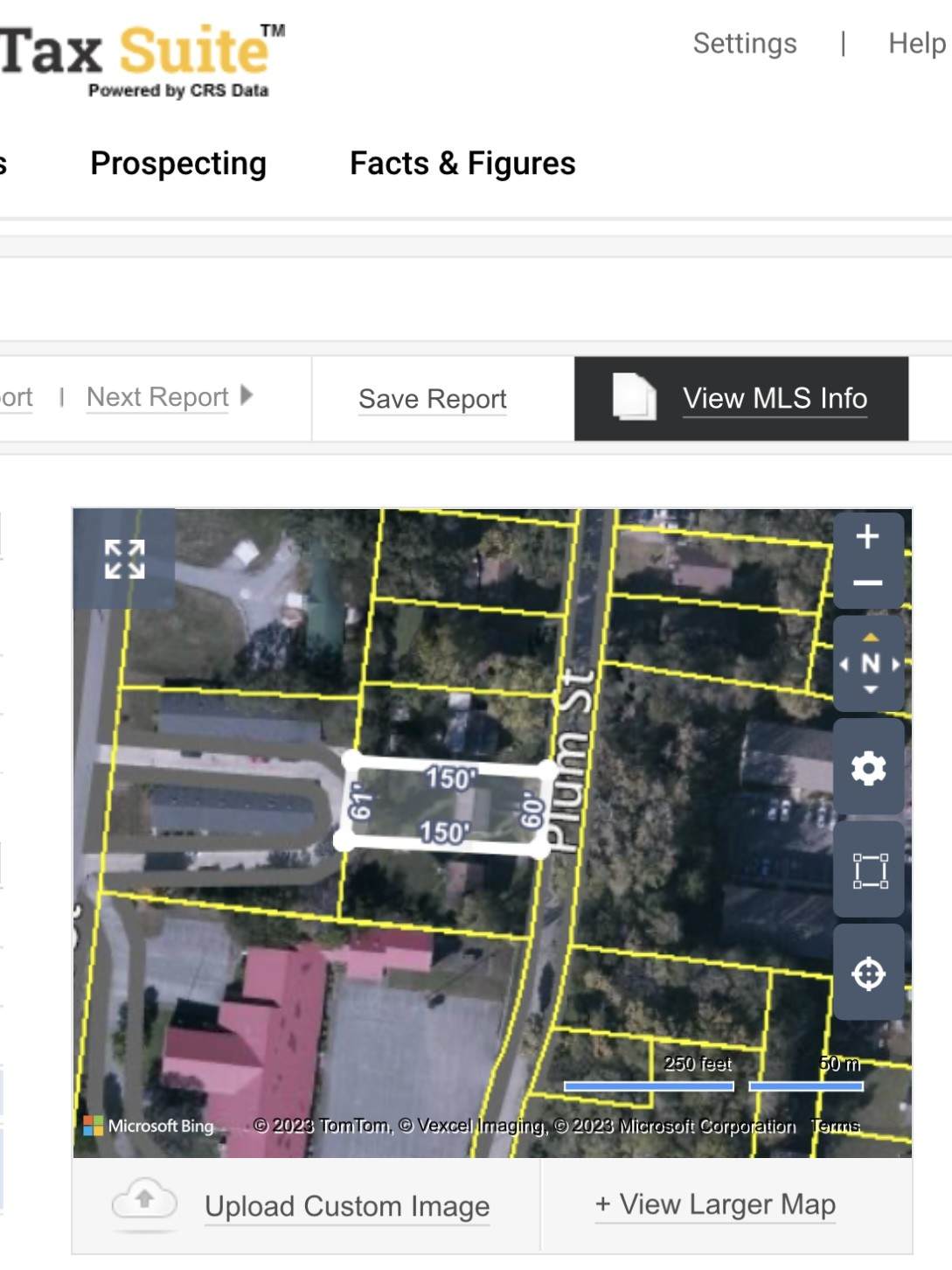Click the arrow next to Next Report
This screenshot has height=1270, width=952.
click(247, 395)
